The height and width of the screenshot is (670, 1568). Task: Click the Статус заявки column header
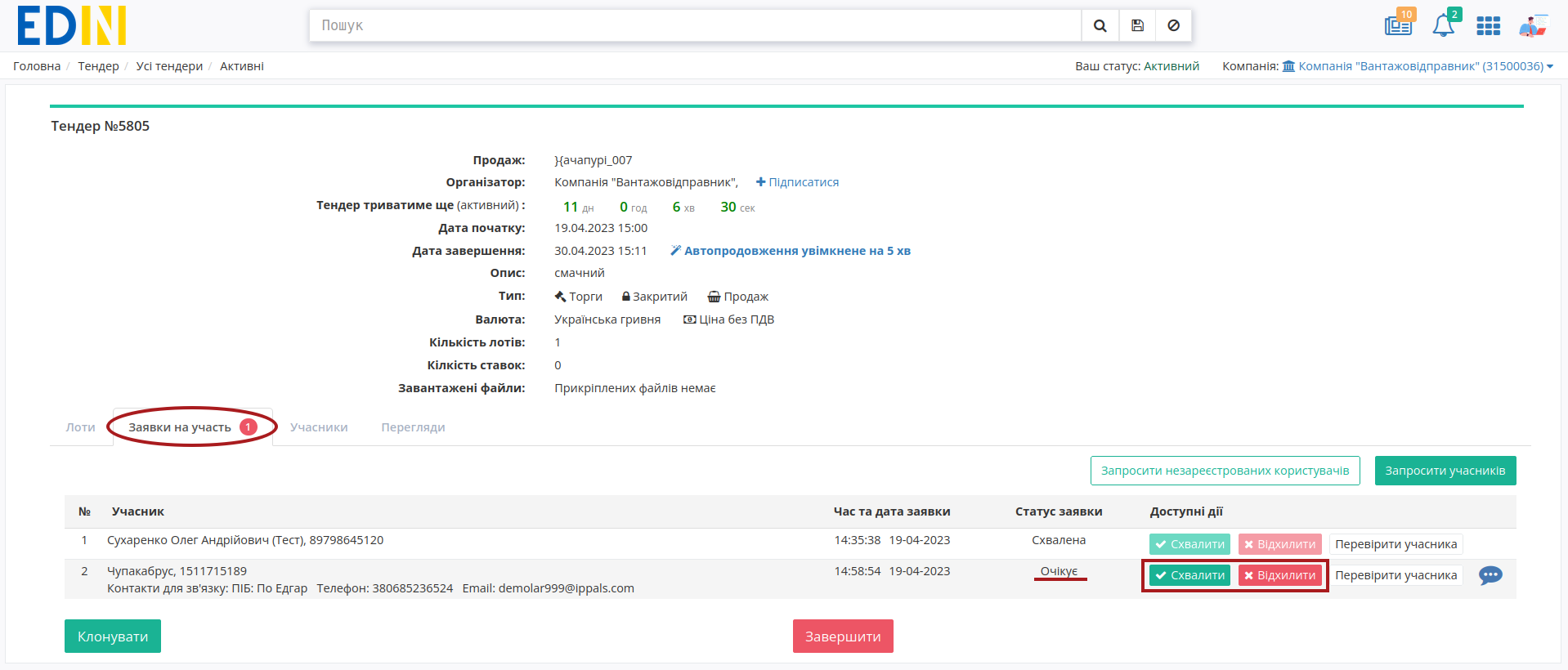click(1059, 511)
